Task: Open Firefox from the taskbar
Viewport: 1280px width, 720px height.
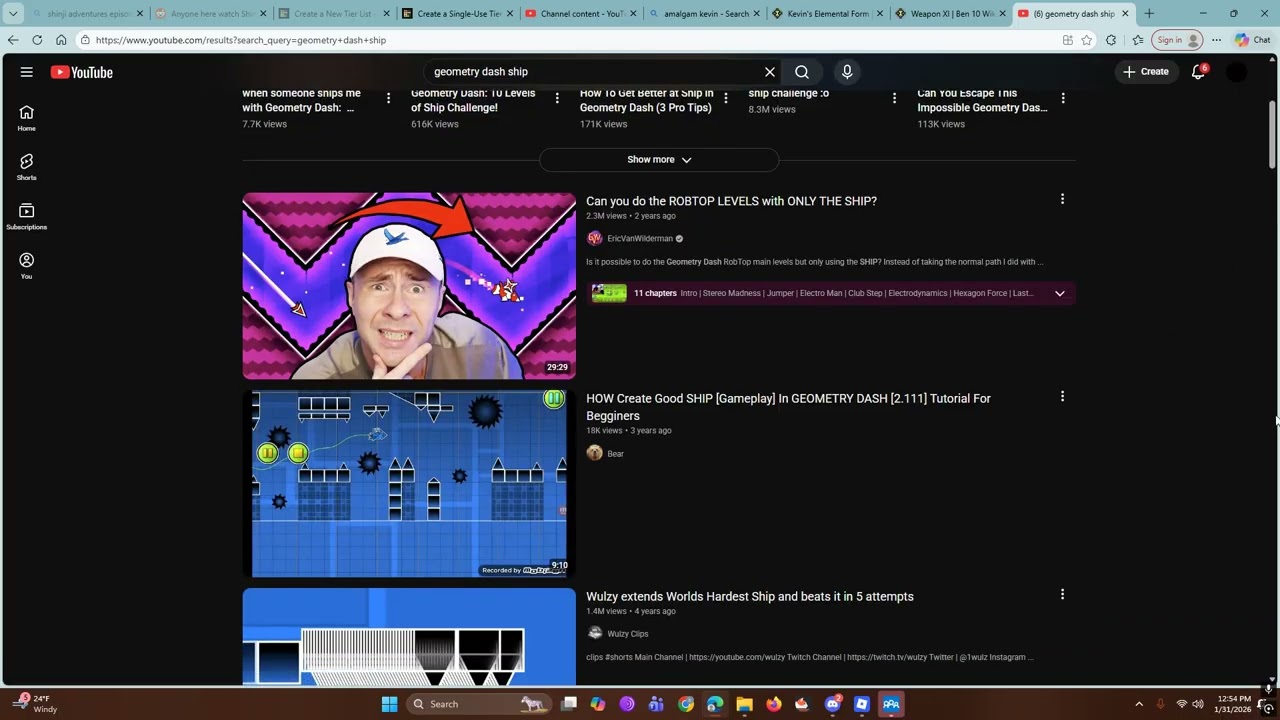Action: point(774,704)
